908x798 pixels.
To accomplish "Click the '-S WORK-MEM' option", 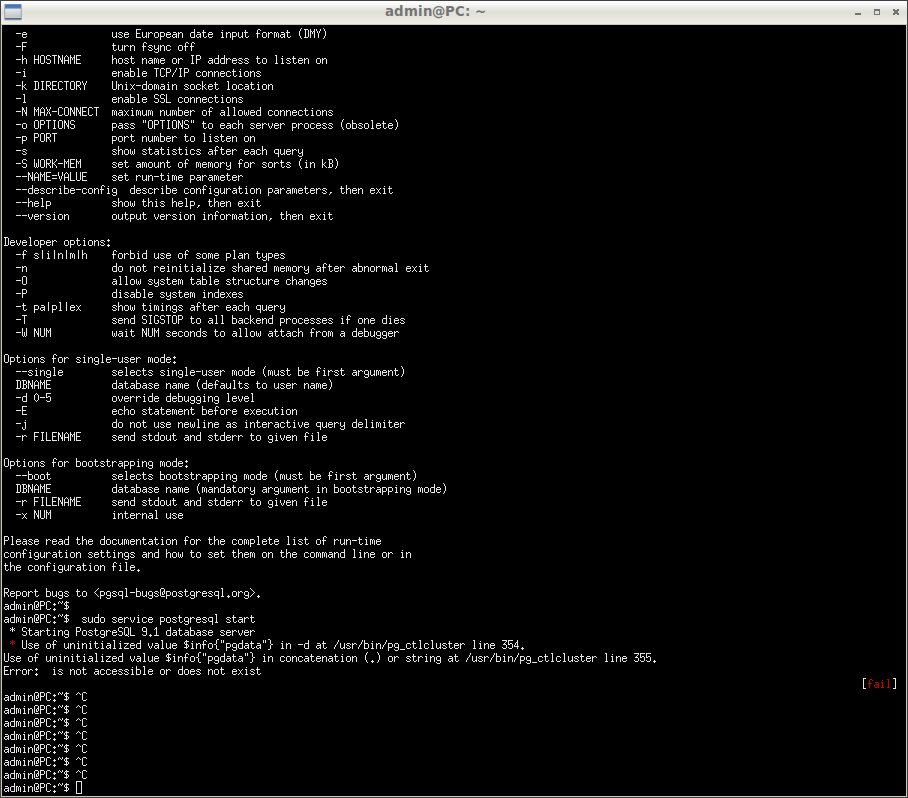I will click(x=48, y=164).
